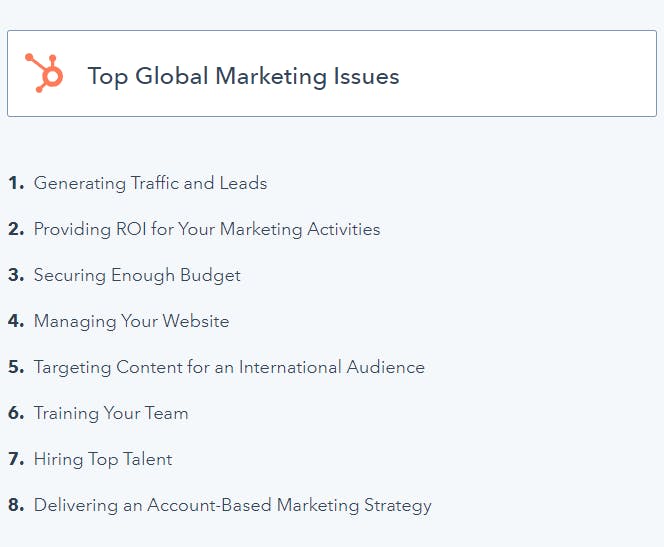Click the list number 2 marker
The width and height of the screenshot is (664, 547).
[15, 229]
